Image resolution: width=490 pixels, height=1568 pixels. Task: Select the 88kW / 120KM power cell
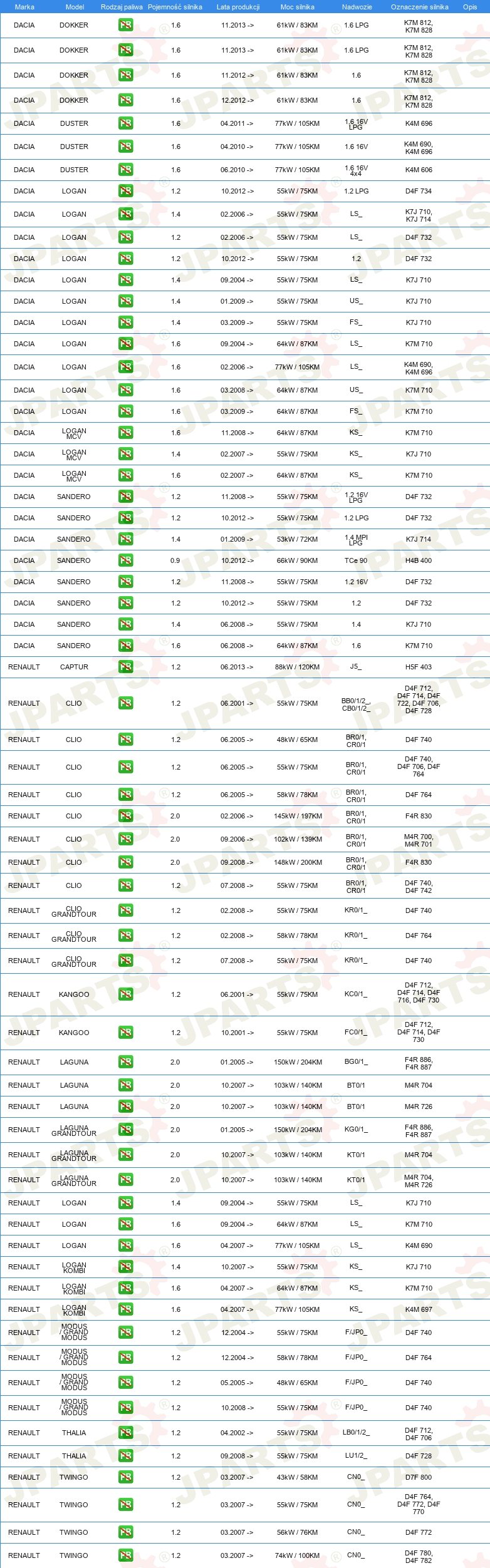point(297,667)
